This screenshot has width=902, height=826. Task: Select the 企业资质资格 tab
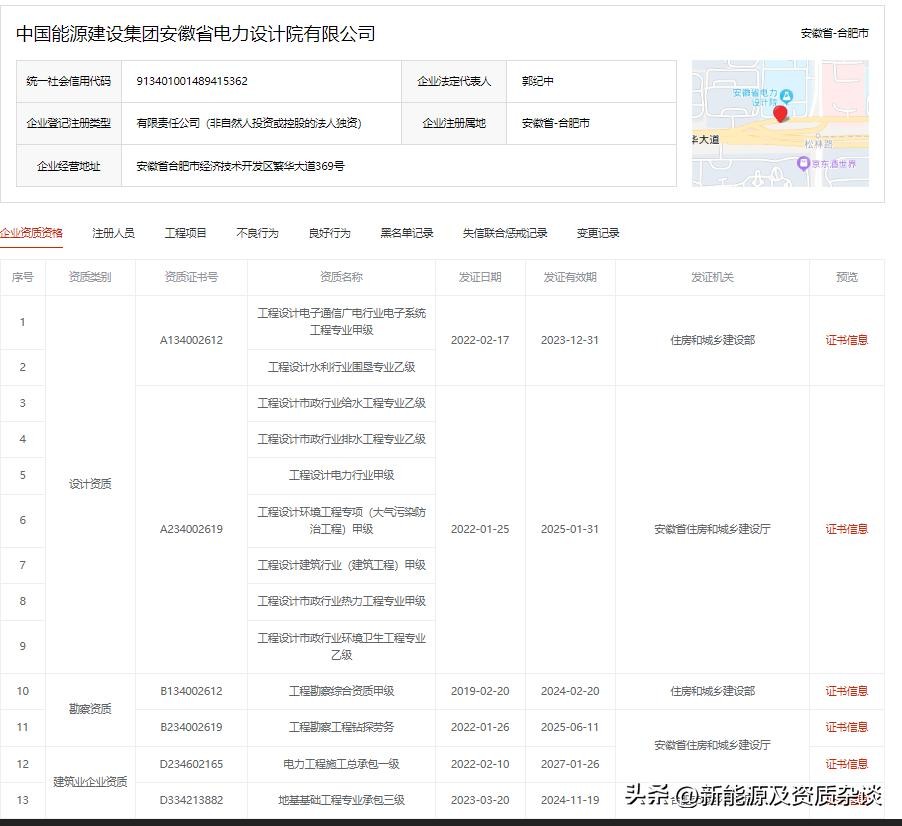[x=31, y=233]
